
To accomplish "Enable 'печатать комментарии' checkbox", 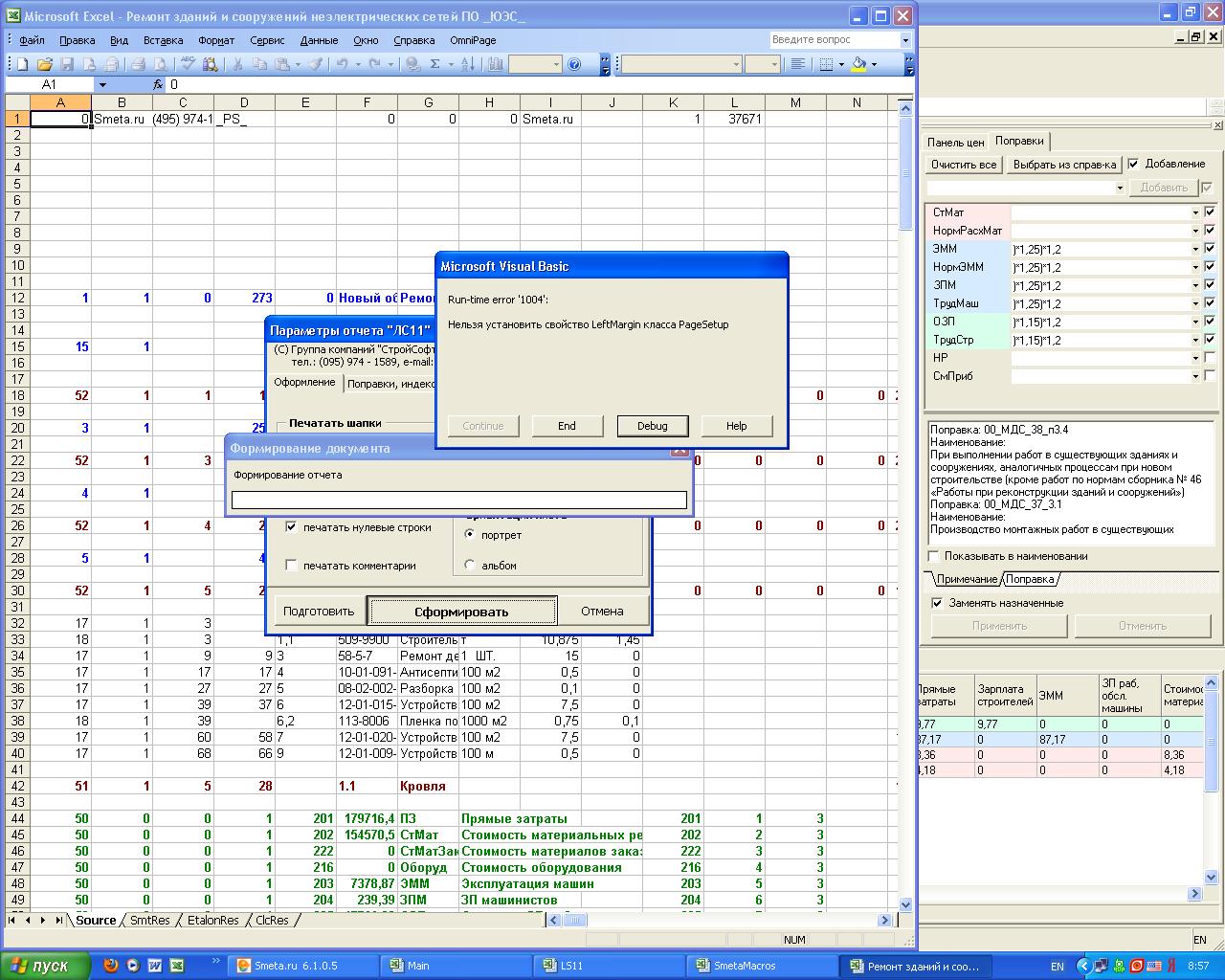I will (292, 566).
